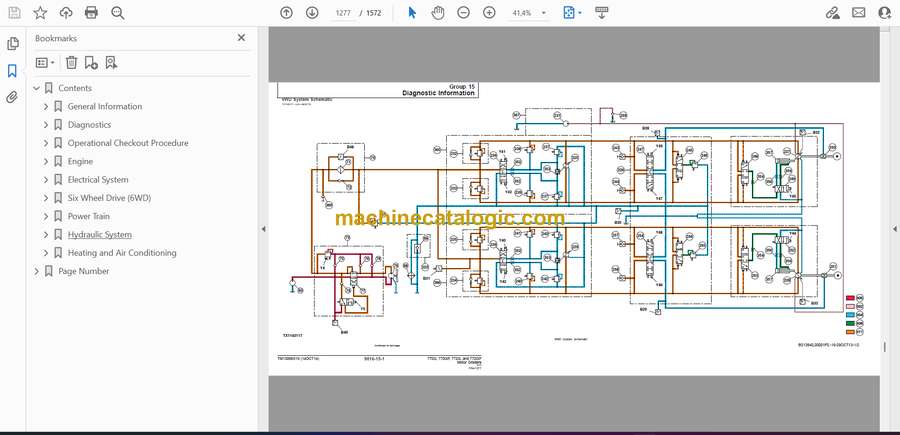Jump to Diagnostics bookmark
The height and width of the screenshot is (435, 900).
[89, 125]
